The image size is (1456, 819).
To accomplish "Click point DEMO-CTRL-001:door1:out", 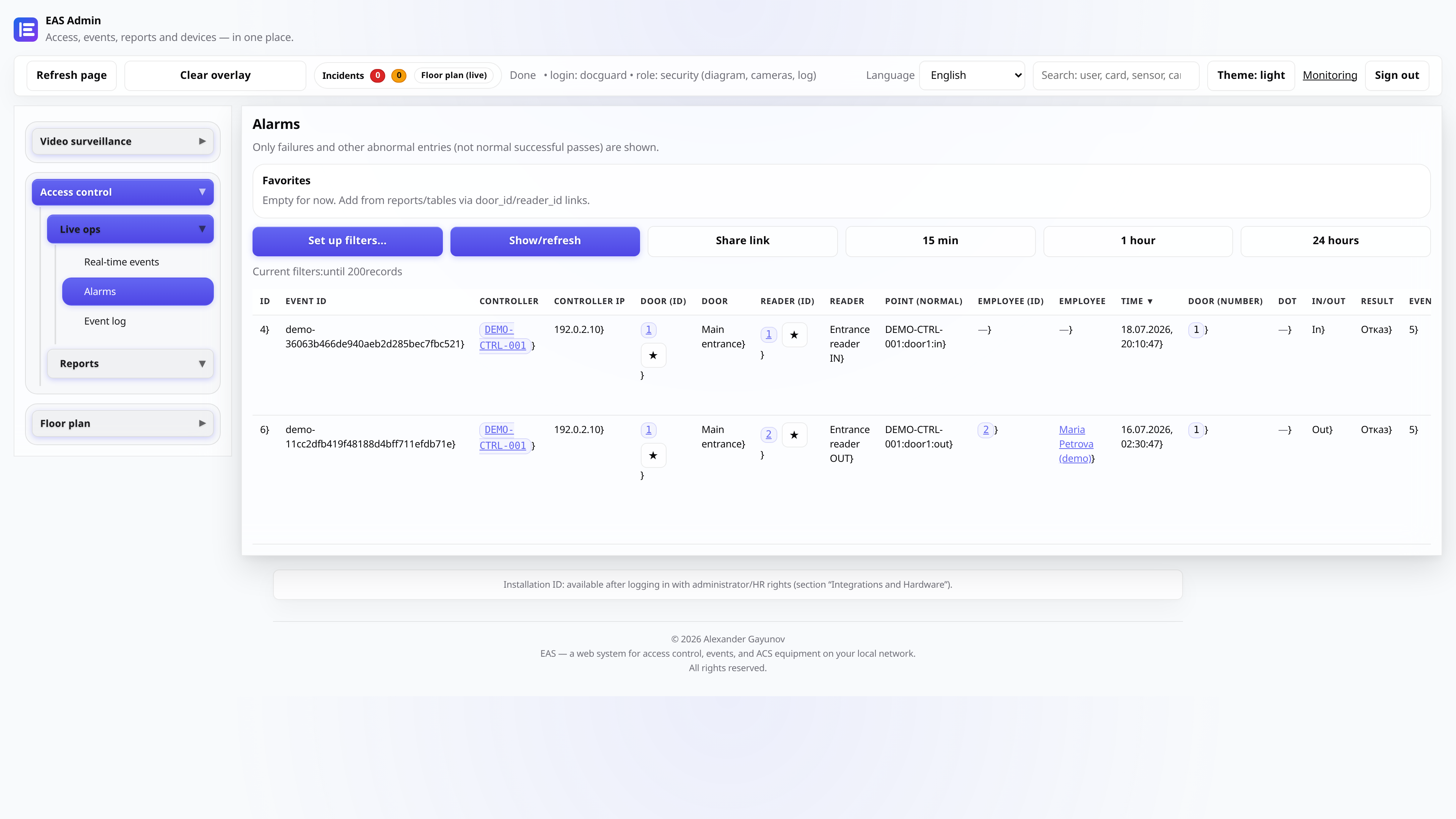I will tap(919, 437).
